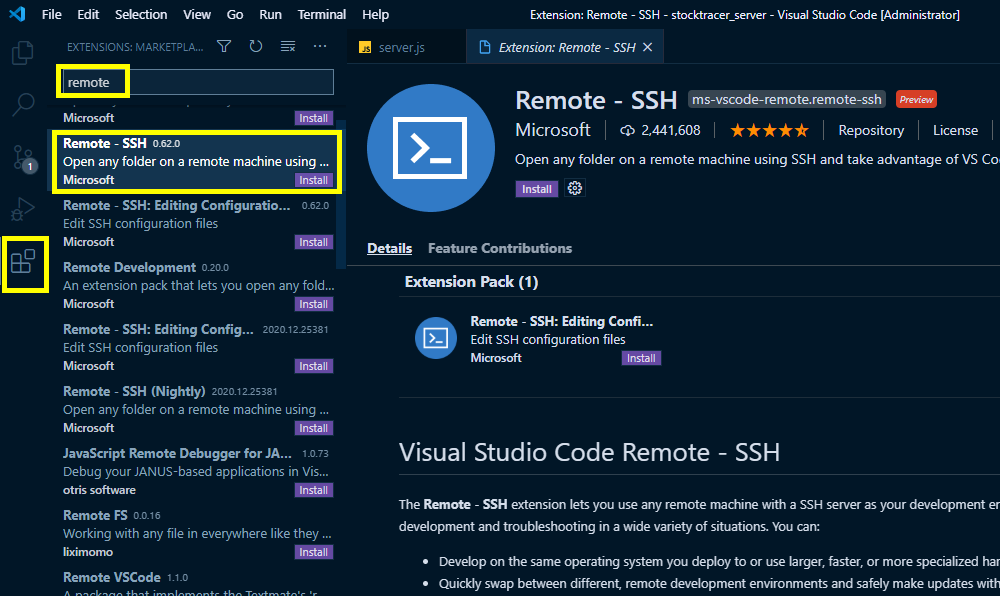Click the EXTENSIONS: MARKETPLACE panel title
The height and width of the screenshot is (596, 1000).
(x=135, y=47)
